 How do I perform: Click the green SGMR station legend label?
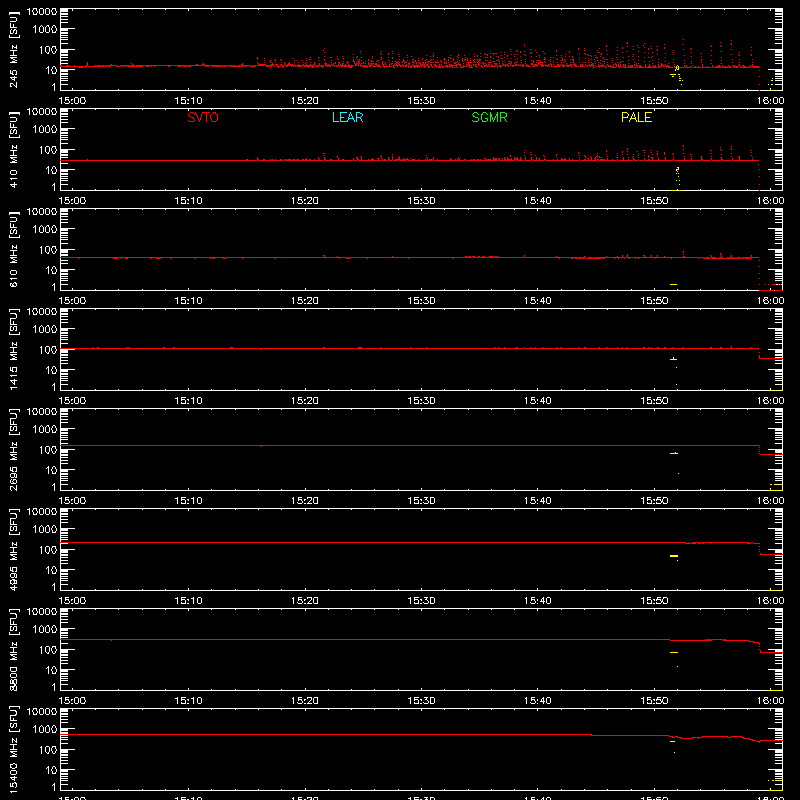489,117
